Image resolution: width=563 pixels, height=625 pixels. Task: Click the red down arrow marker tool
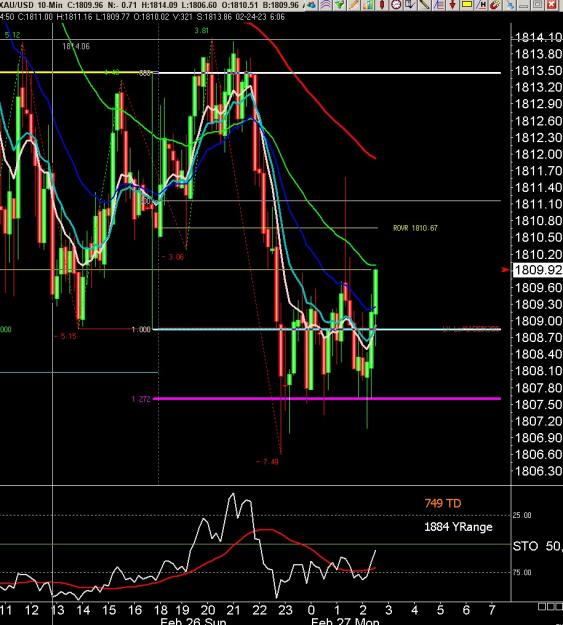(452, 4)
